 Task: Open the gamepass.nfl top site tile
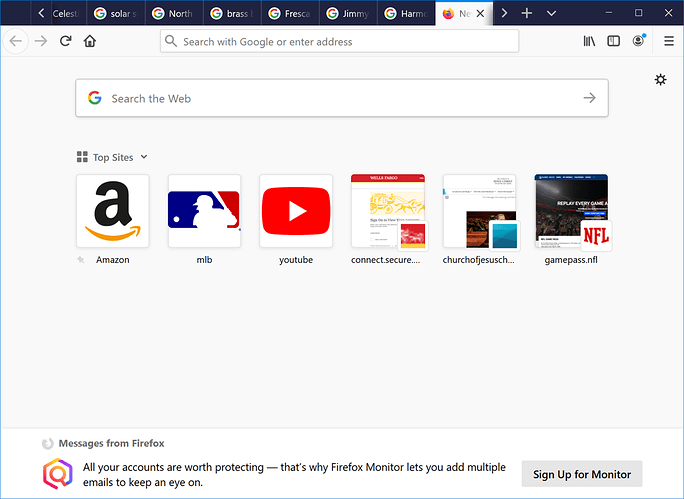point(571,211)
